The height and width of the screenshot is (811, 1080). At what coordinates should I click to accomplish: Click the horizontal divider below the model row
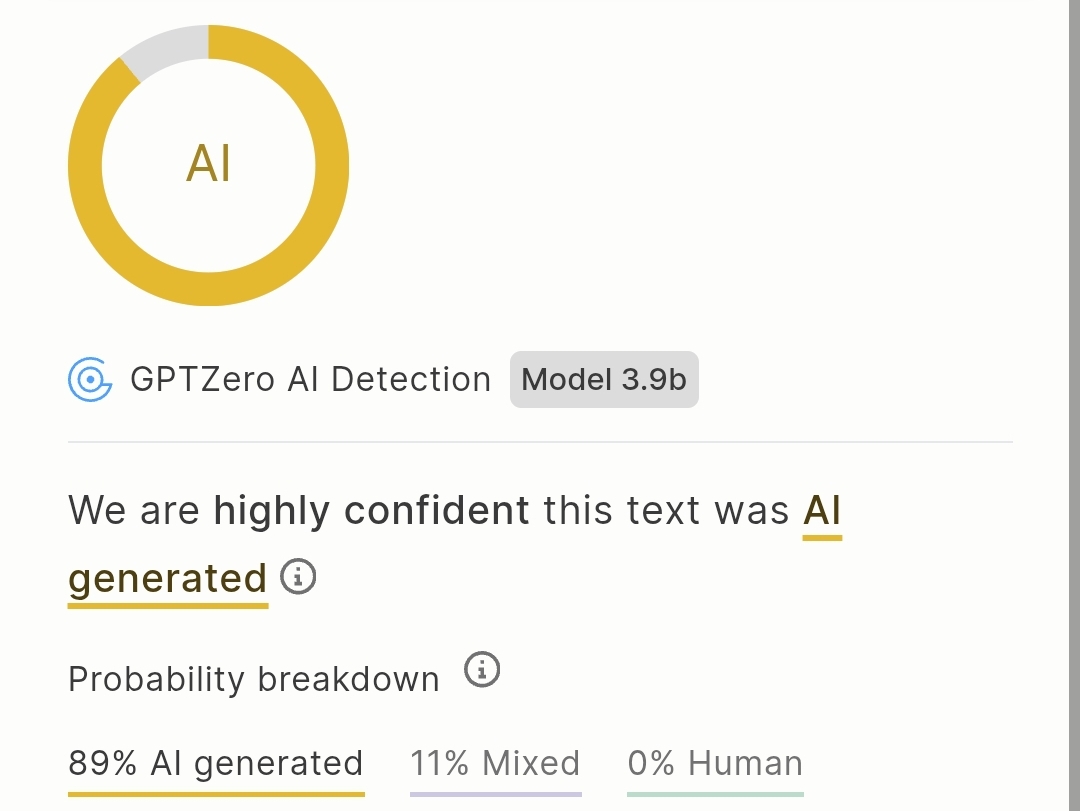point(541,442)
